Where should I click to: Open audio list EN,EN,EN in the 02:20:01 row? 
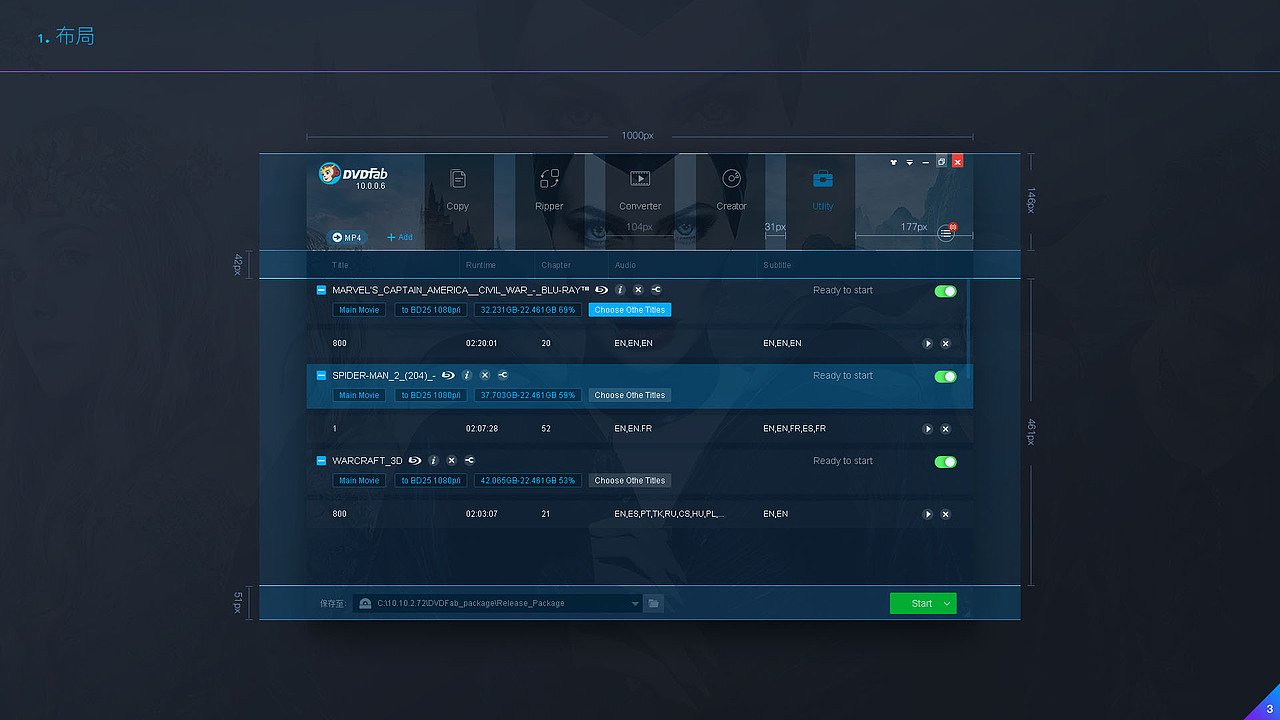[x=633, y=343]
